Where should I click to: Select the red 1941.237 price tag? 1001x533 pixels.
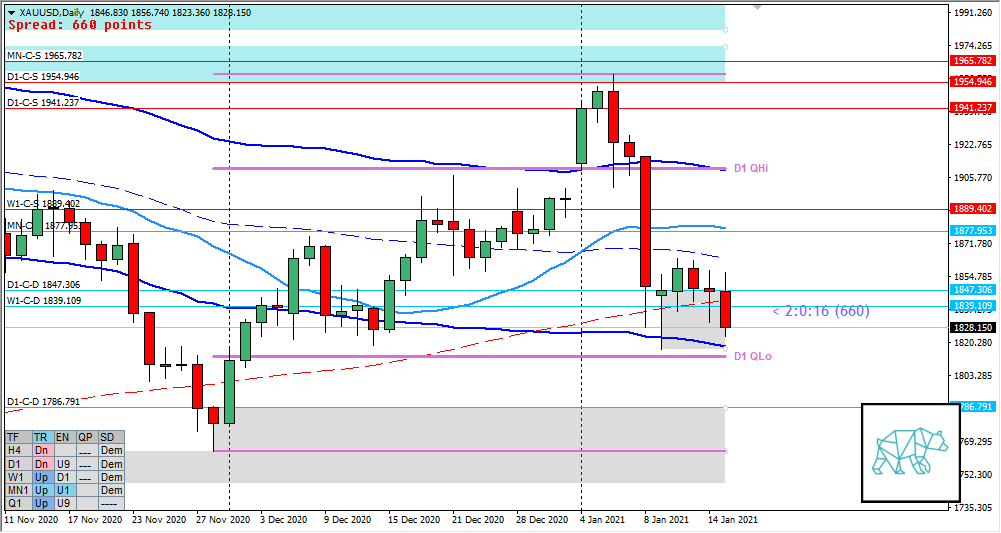tap(973, 107)
